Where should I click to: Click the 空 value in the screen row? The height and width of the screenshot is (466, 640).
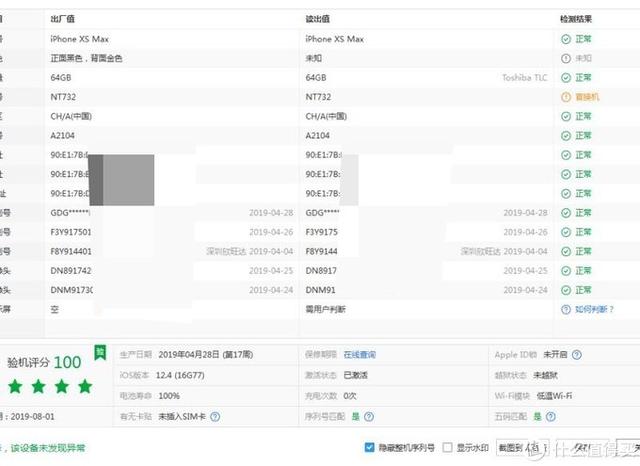point(55,309)
